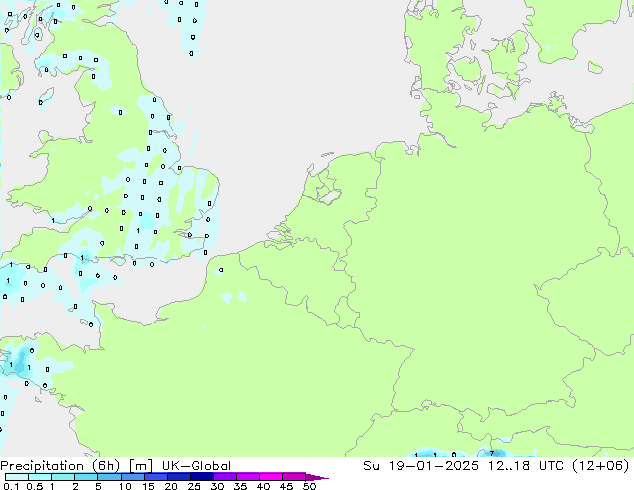Click the legend label '0.1'
The width and height of the screenshot is (634, 490).
tap(12, 486)
